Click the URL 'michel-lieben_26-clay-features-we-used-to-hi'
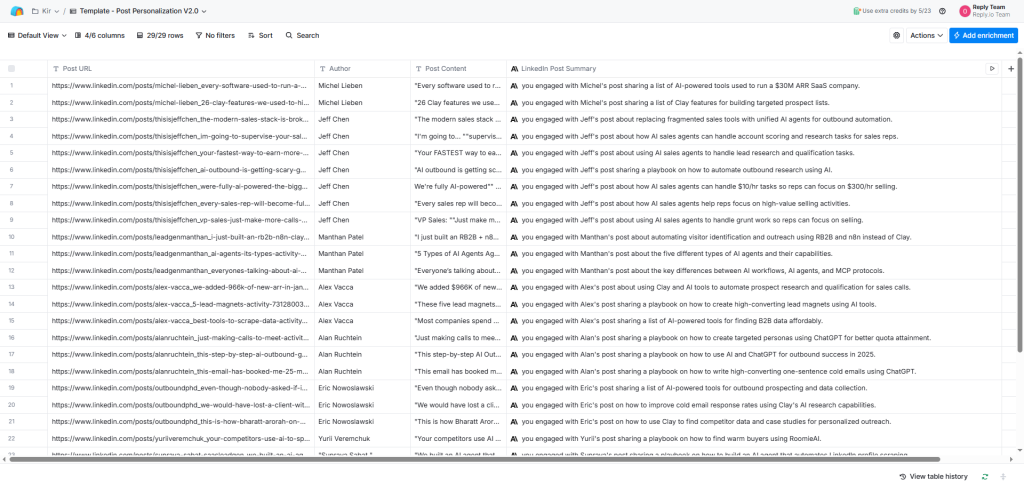 coord(180,103)
